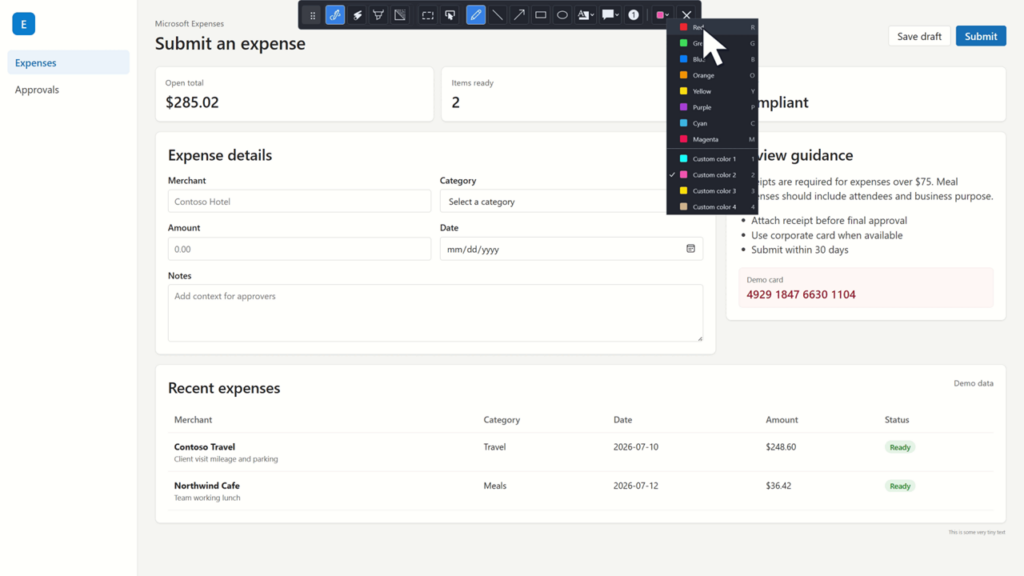Screen dimensions: 1024x576
Task: Click the bull-head icon in annotation toolbar
Action: pos(378,15)
